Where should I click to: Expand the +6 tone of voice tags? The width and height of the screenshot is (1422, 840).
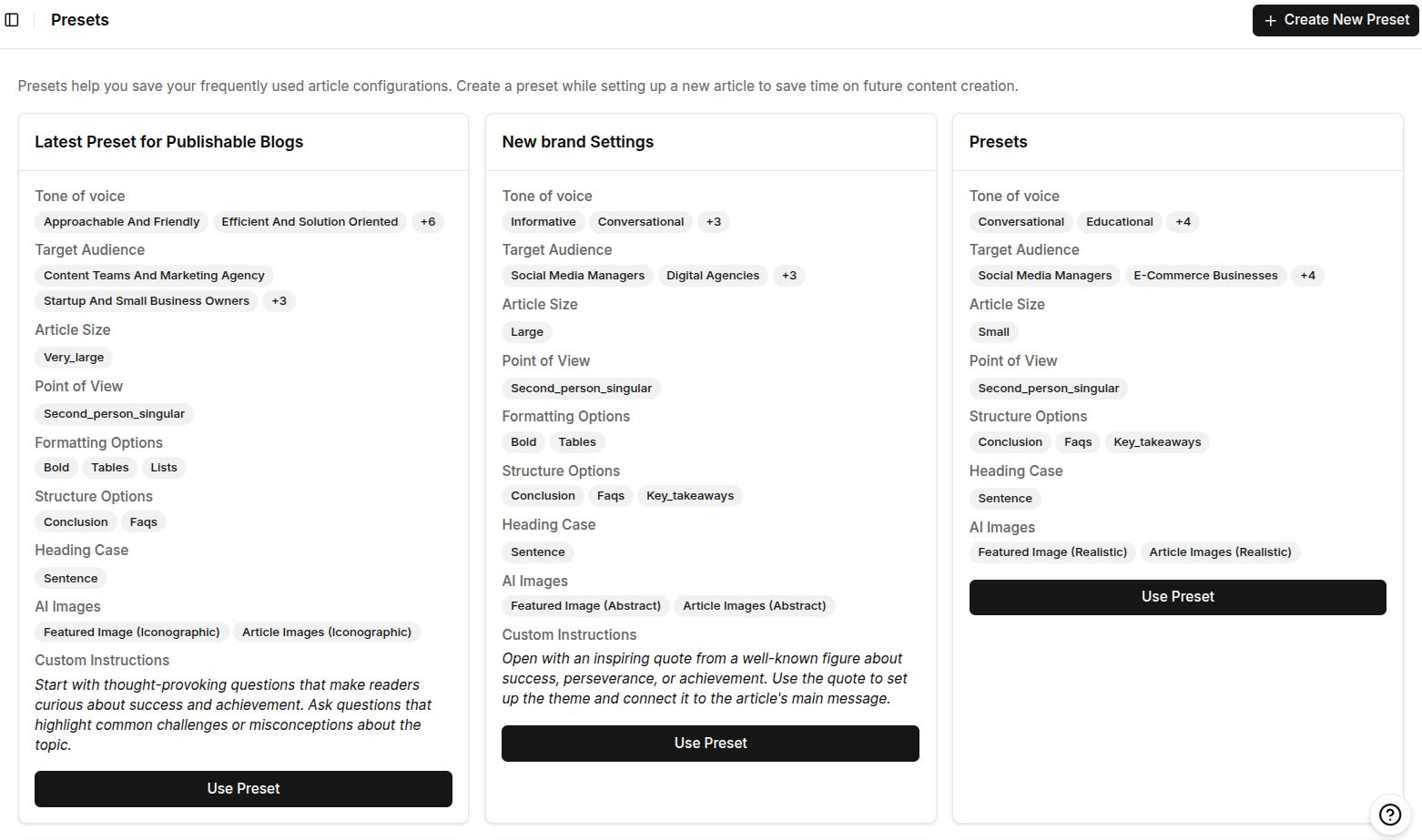tap(428, 221)
